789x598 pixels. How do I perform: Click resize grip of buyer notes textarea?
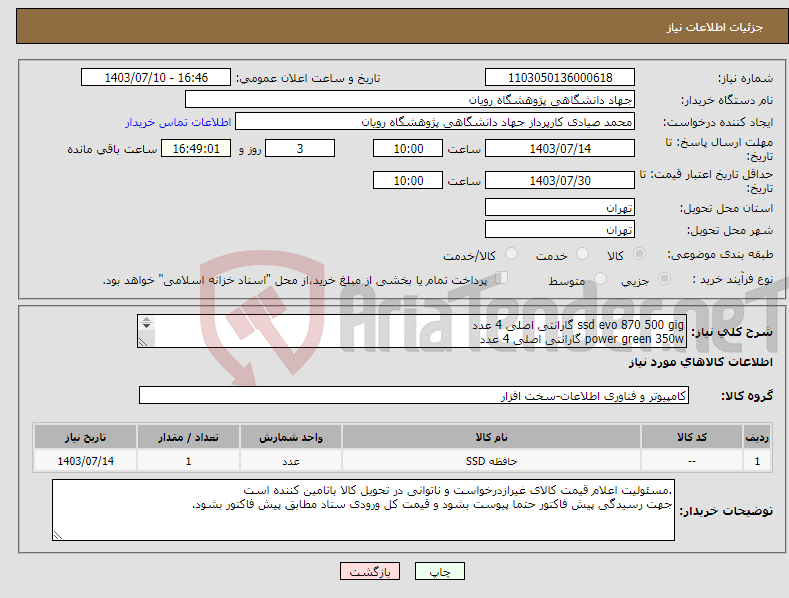(58, 535)
